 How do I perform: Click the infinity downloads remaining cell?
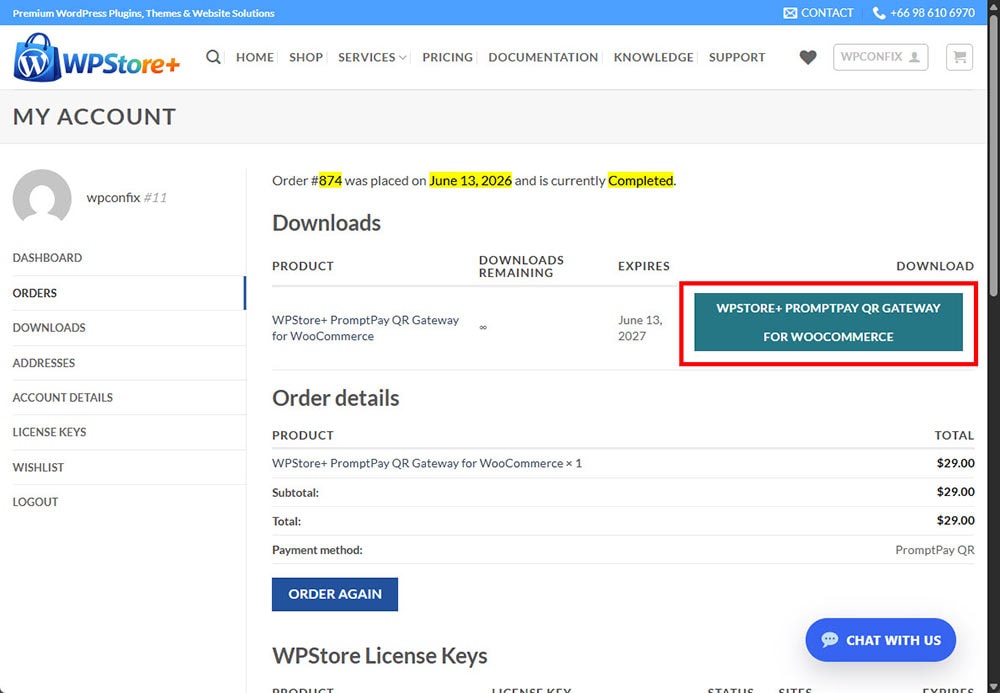click(483, 327)
